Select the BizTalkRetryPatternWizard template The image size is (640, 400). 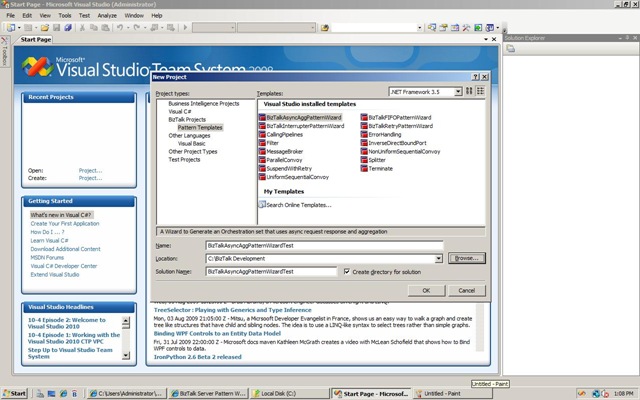[397, 126]
